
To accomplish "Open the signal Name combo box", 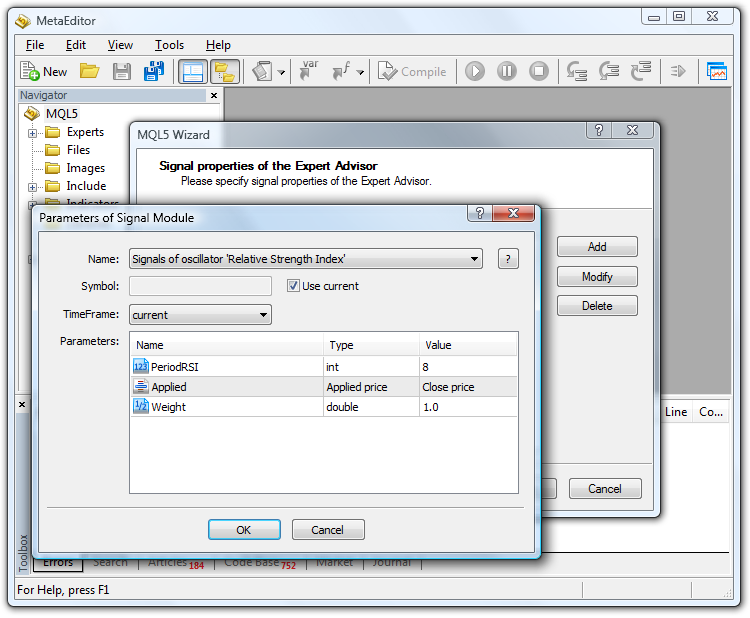I will point(306,259).
